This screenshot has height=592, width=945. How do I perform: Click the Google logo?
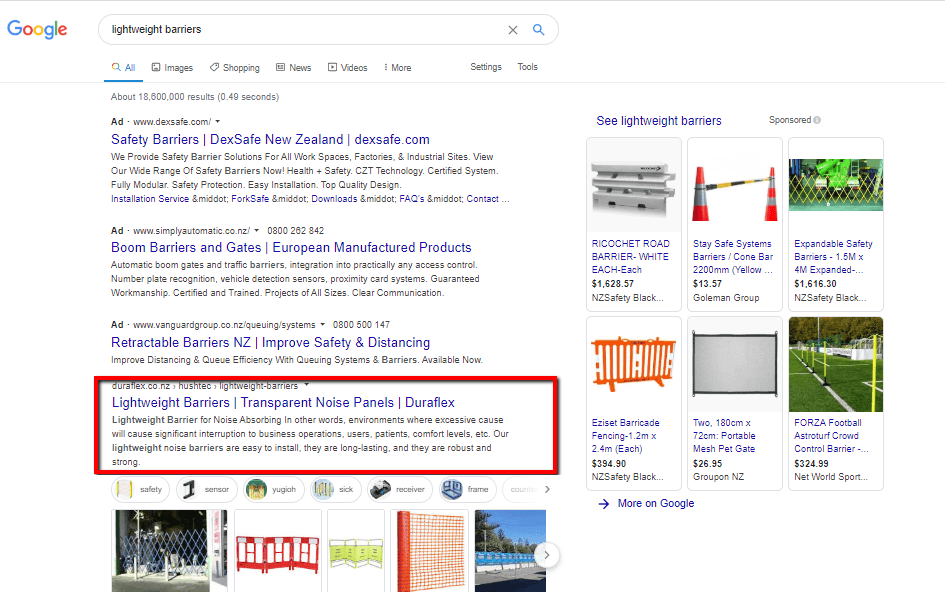coord(37,29)
